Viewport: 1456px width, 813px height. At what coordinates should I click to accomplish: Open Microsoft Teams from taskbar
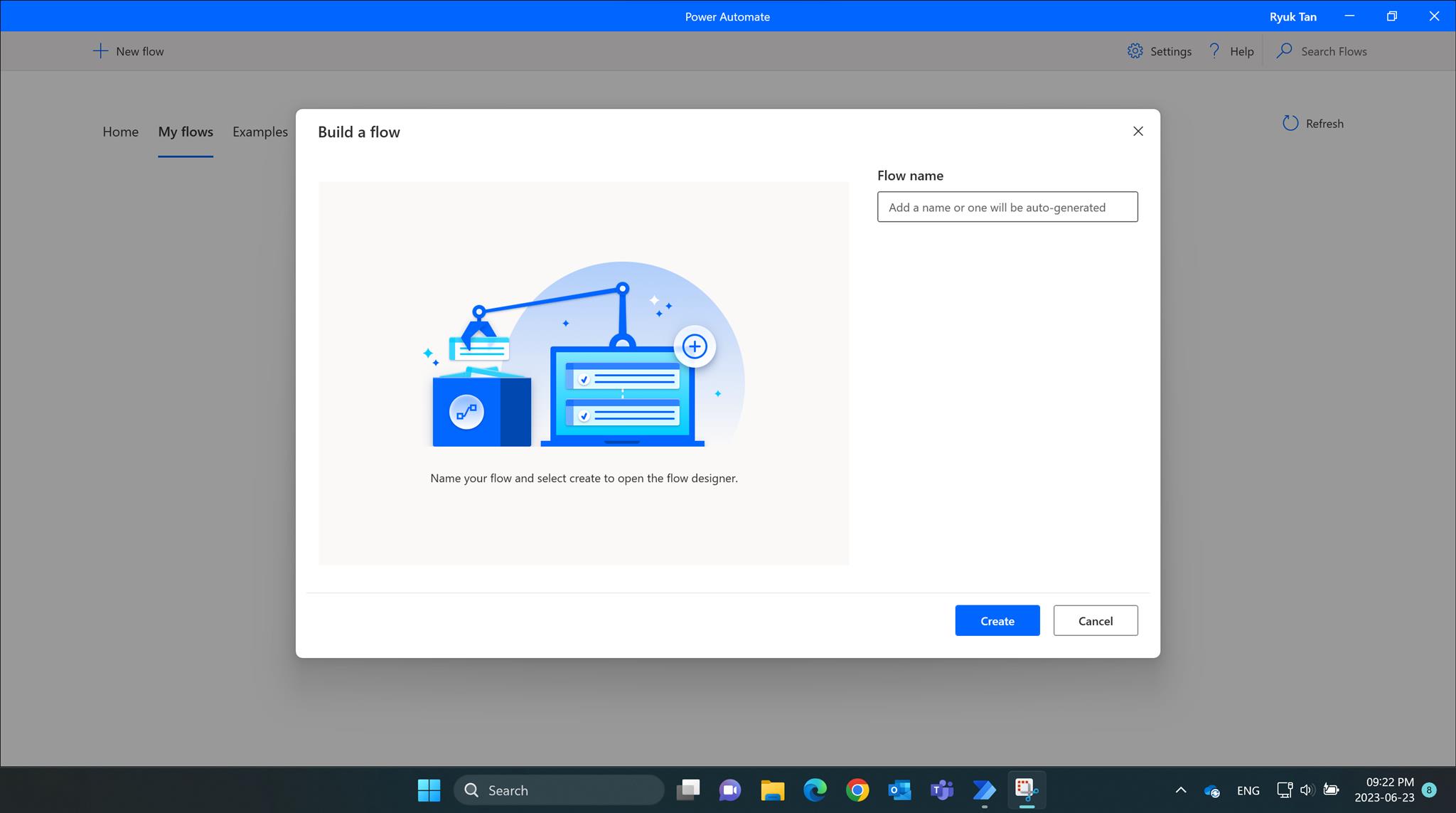coord(942,790)
